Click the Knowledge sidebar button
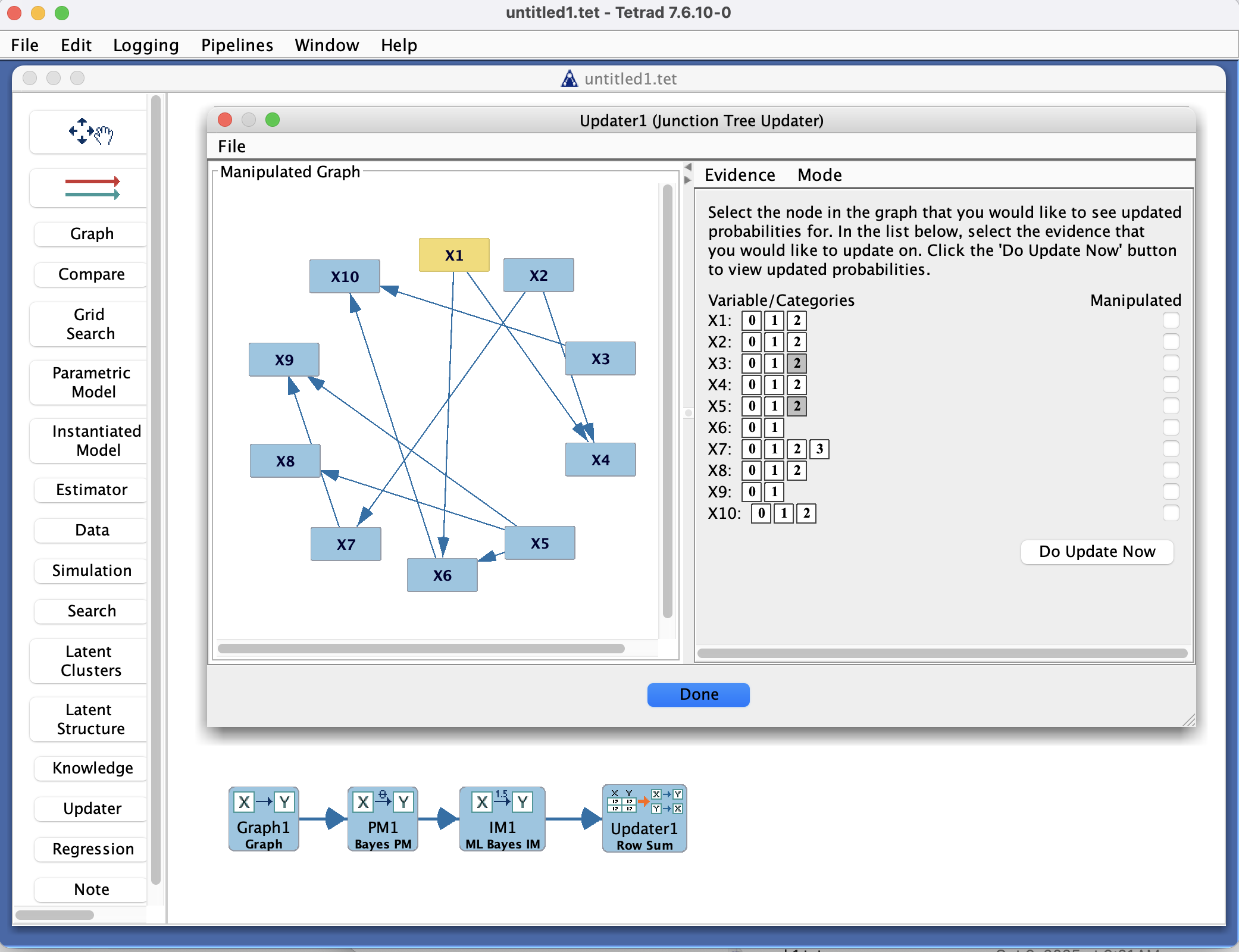The height and width of the screenshot is (952, 1239). tap(91, 768)
